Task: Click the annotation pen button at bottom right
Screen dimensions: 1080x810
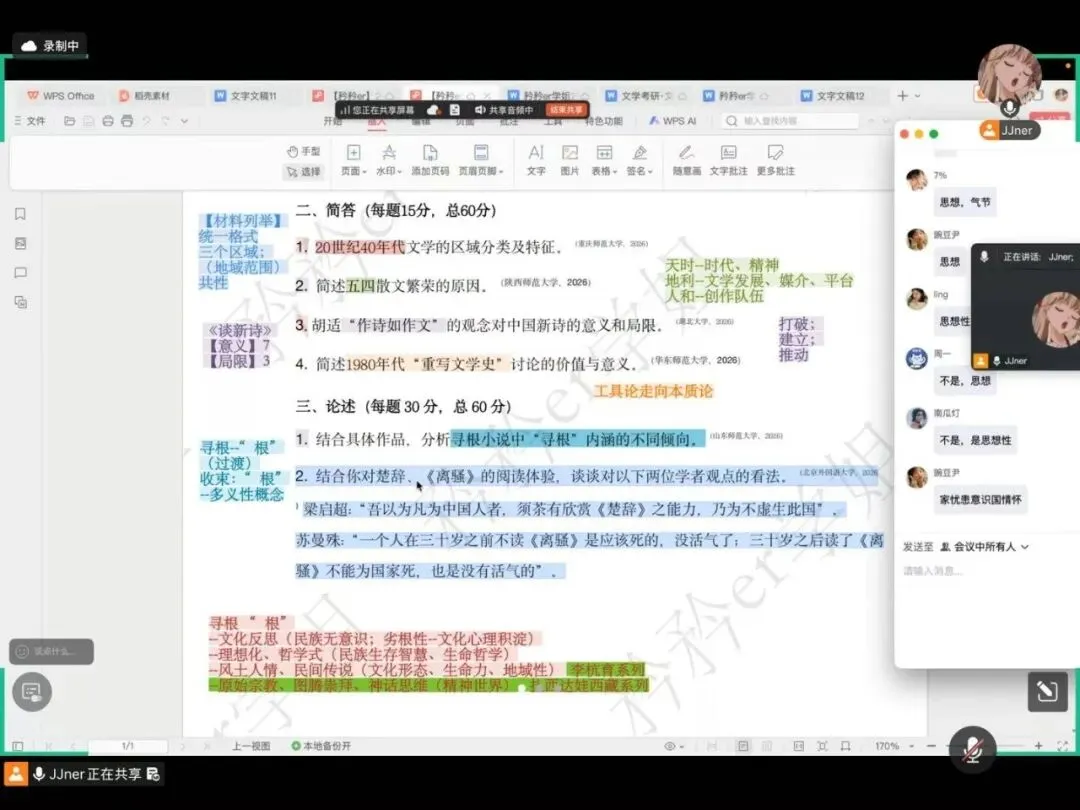Action: pyautogui.click(x=1048, y=691)
